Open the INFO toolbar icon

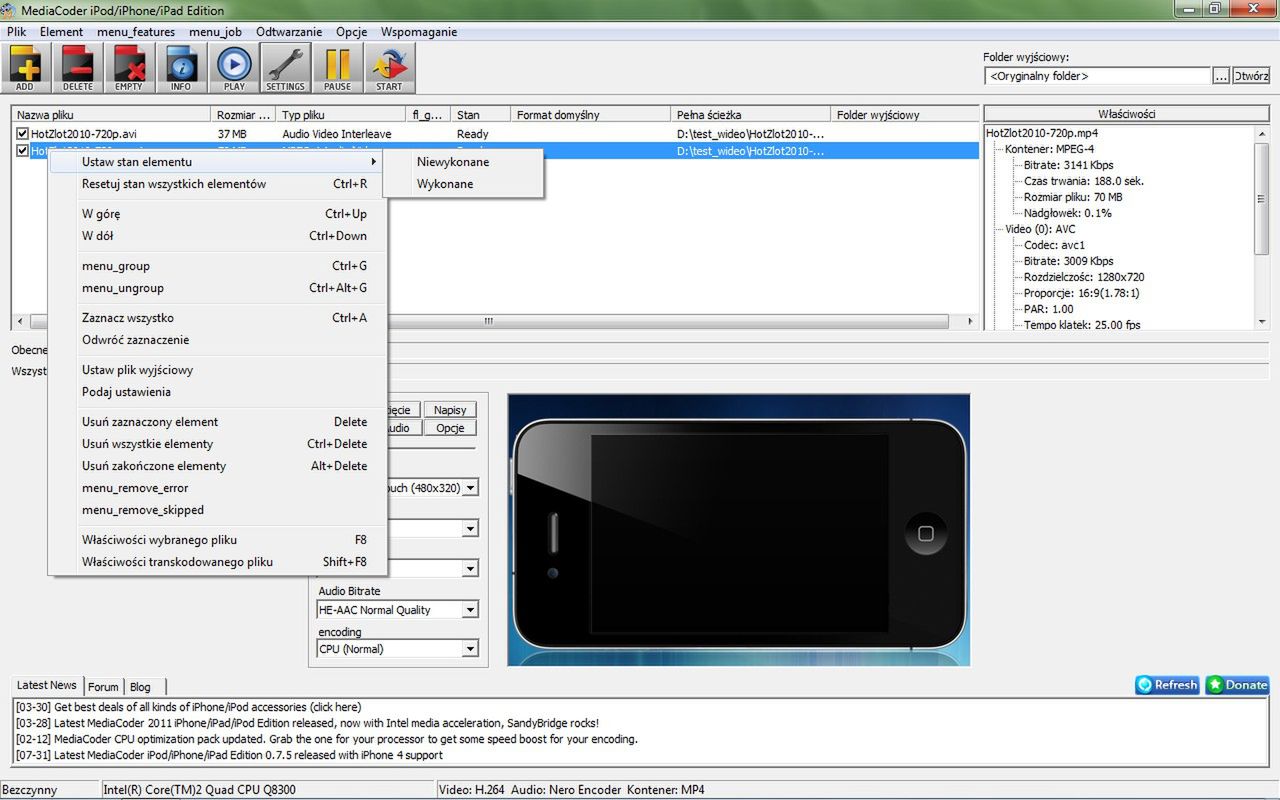(181, 69)
